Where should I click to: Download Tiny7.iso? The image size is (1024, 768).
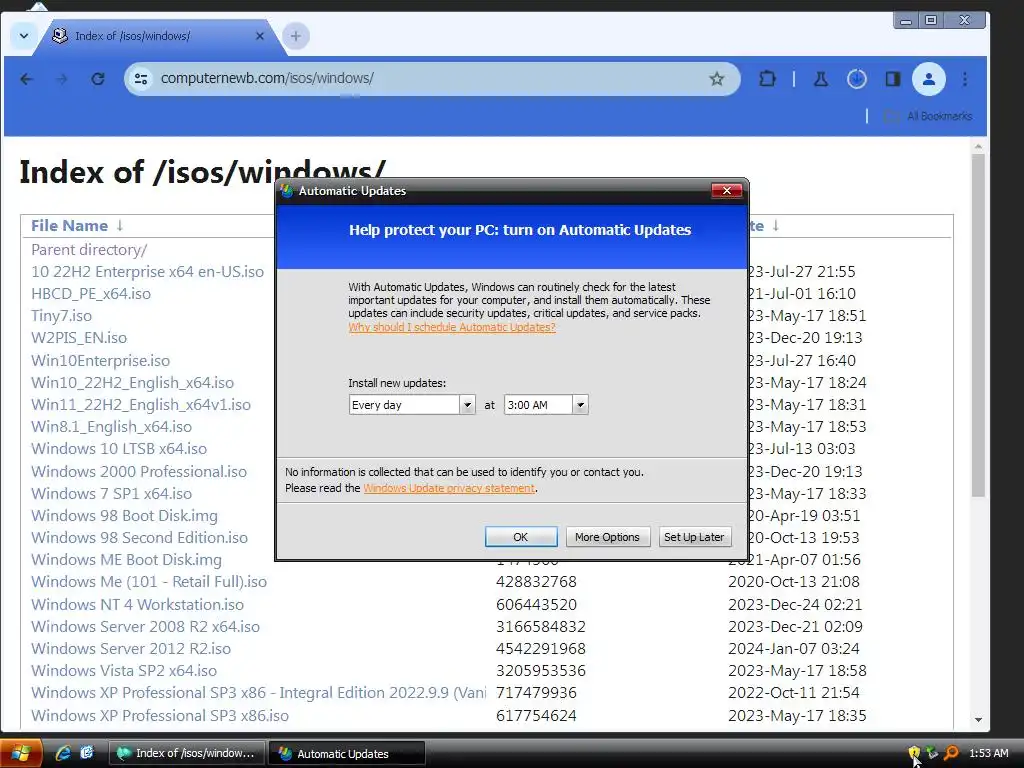tap(61, 316)
